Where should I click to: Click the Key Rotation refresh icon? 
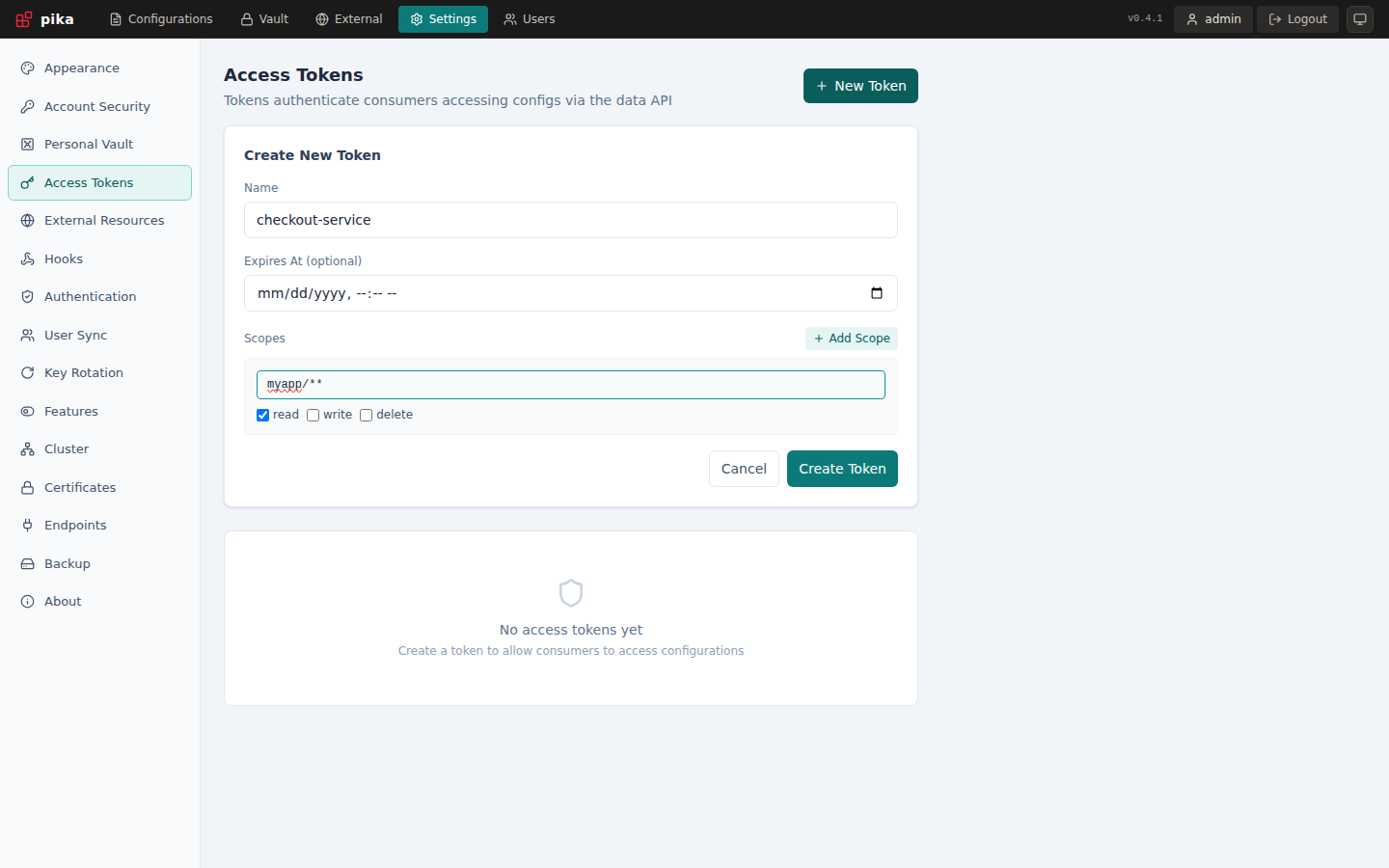pos(28,373)
